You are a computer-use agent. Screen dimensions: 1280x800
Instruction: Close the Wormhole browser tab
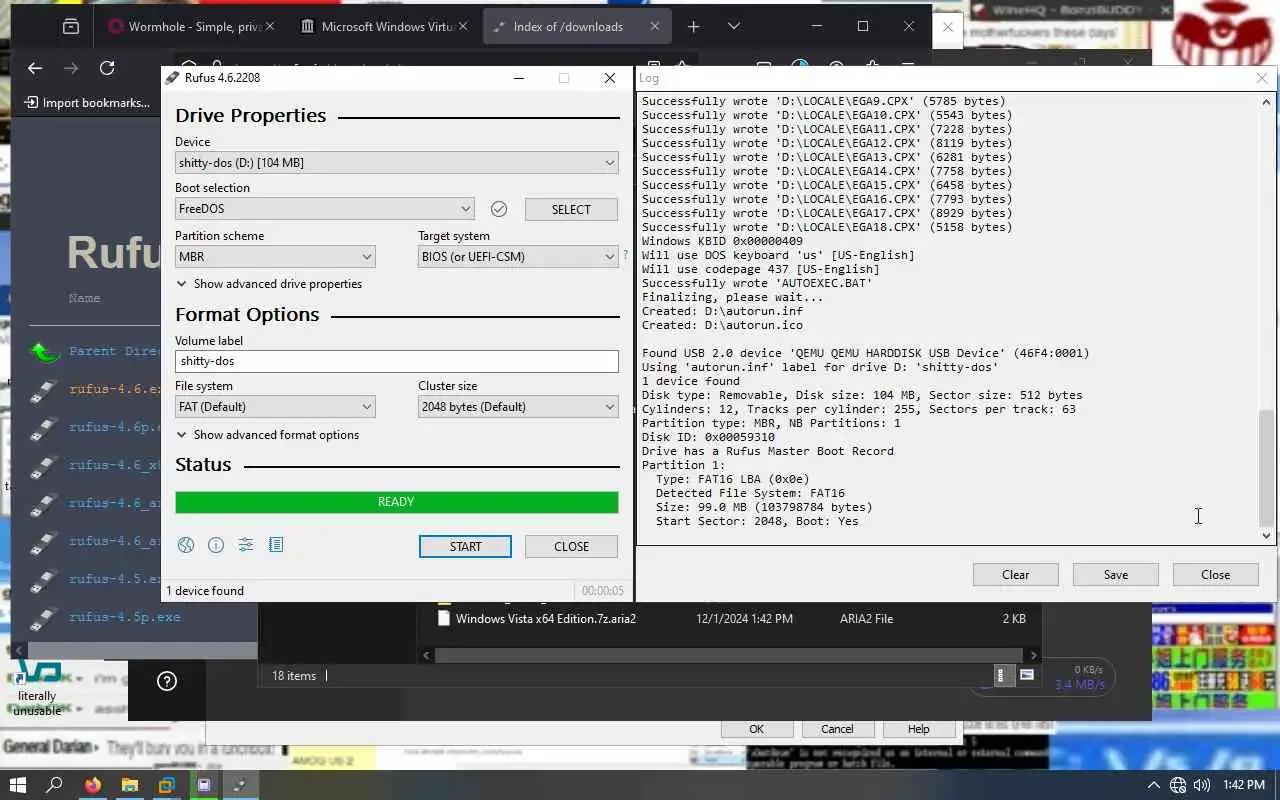[271, 27]
